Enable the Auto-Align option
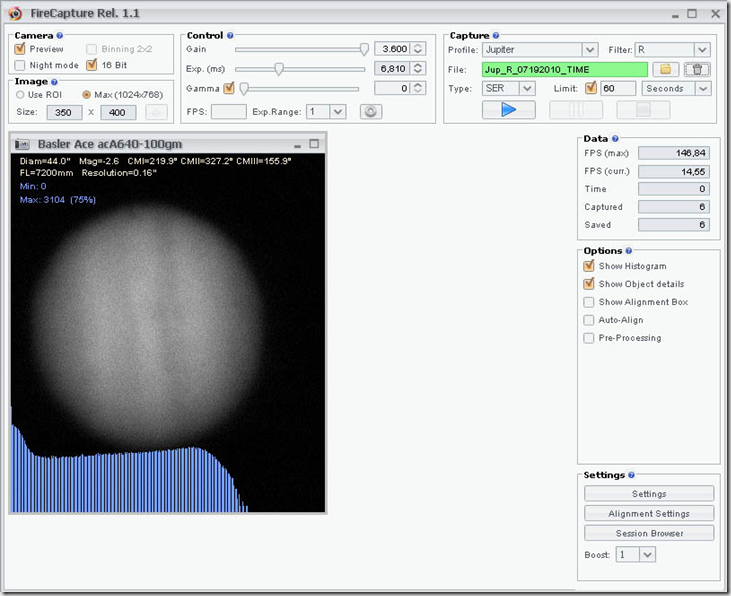The width and height of the screenshot is (731, 596). (589, 320)
